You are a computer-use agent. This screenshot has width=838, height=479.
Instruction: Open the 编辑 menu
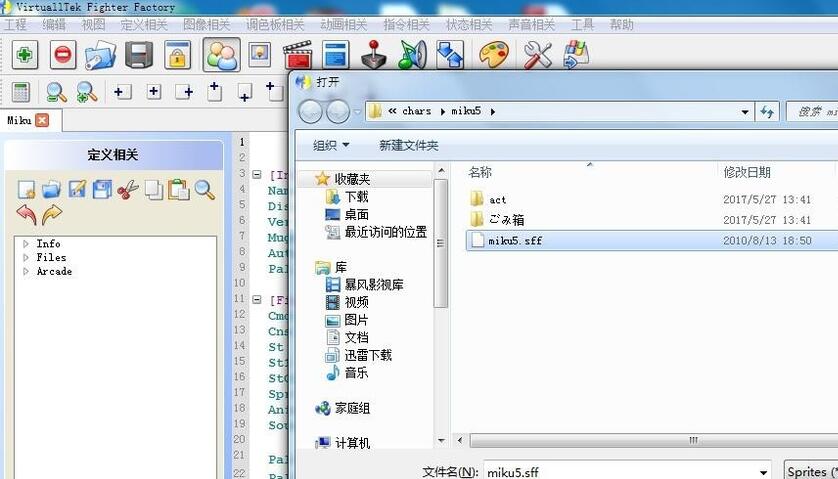tap(54, 25)
